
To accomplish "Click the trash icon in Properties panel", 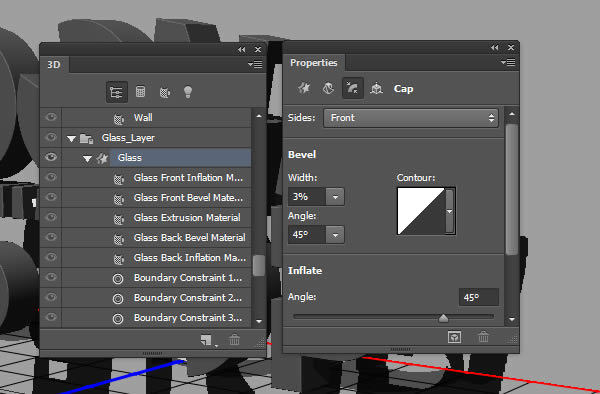I will pos(483,337).
